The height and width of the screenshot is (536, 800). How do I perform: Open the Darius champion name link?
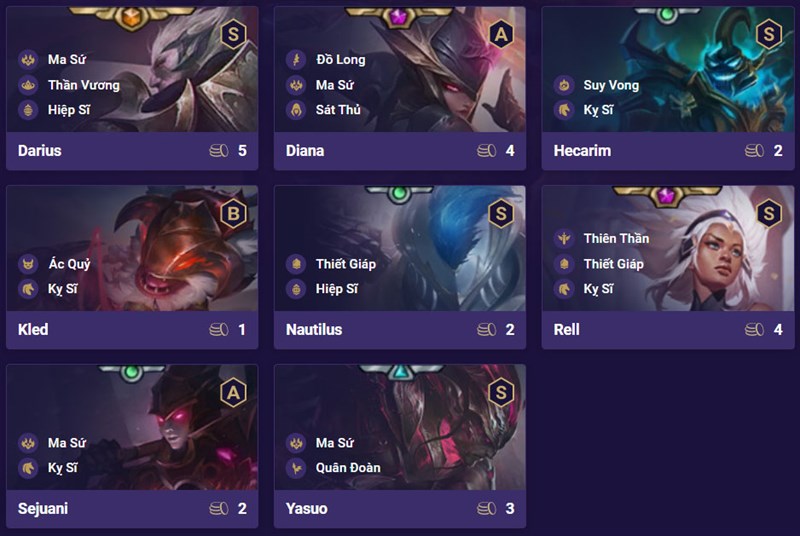click(x=40, y=151)
